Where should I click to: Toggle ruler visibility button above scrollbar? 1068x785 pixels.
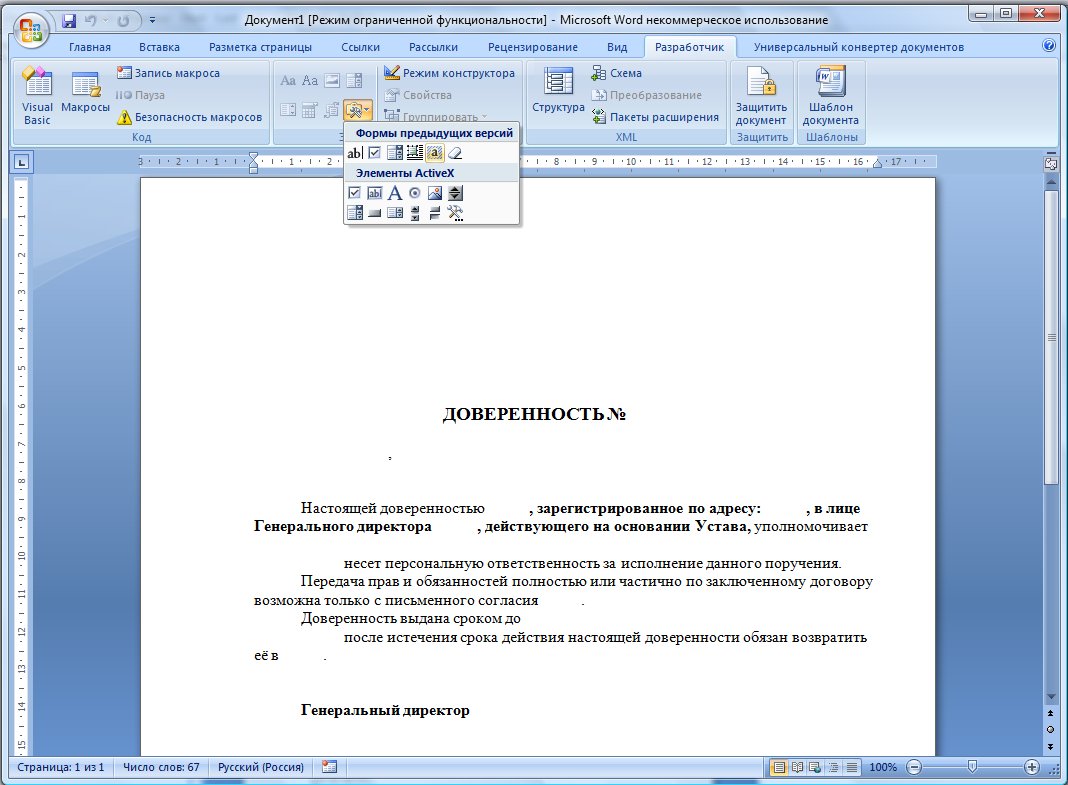(x=1050, y=163)
